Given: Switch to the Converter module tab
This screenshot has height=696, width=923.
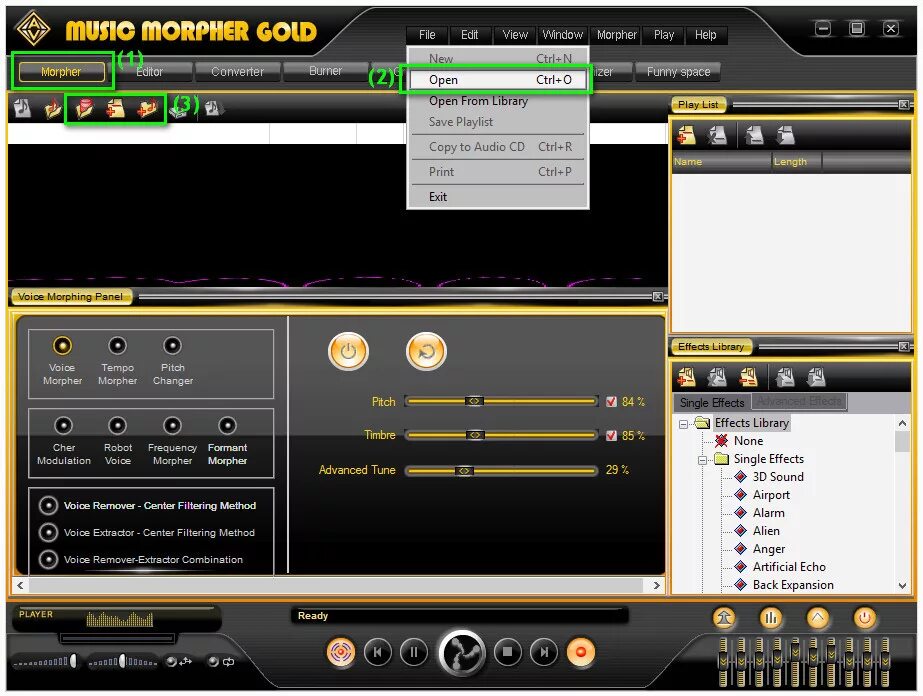Looking at the screenshot, I should coord(237,71).
